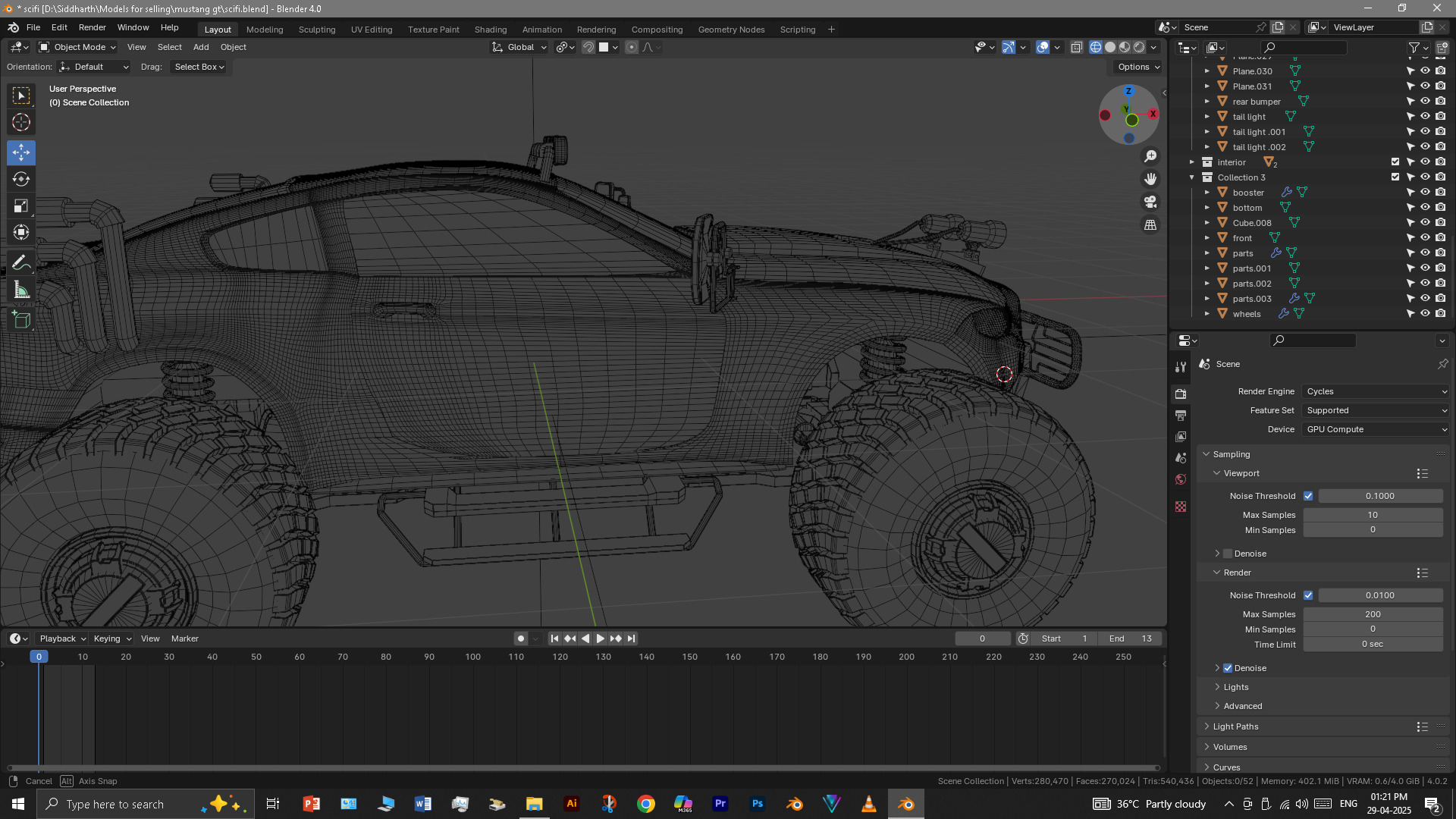Image resolution: width=1456 pixels, height=819 pixels.
Task: Collapse the Collection 3 tree
Action: [x=1192, y=177]
